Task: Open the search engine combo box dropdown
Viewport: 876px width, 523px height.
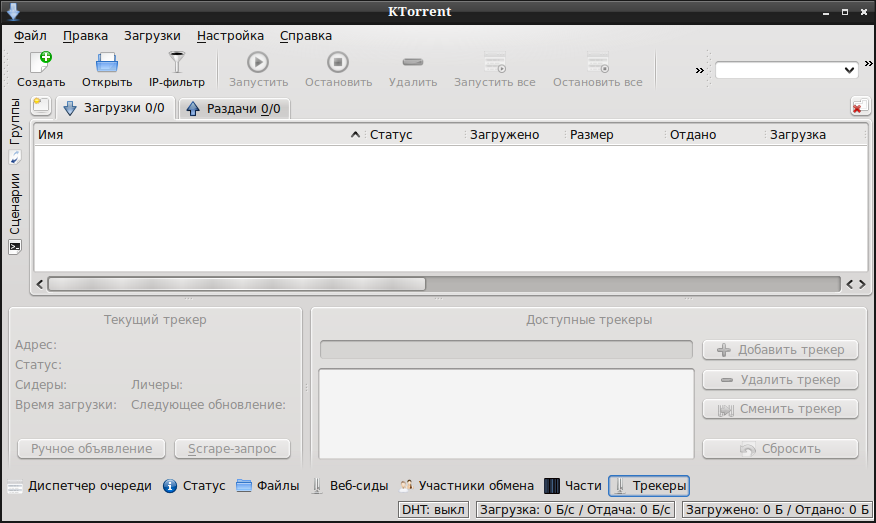Action: tap(849, 70)
